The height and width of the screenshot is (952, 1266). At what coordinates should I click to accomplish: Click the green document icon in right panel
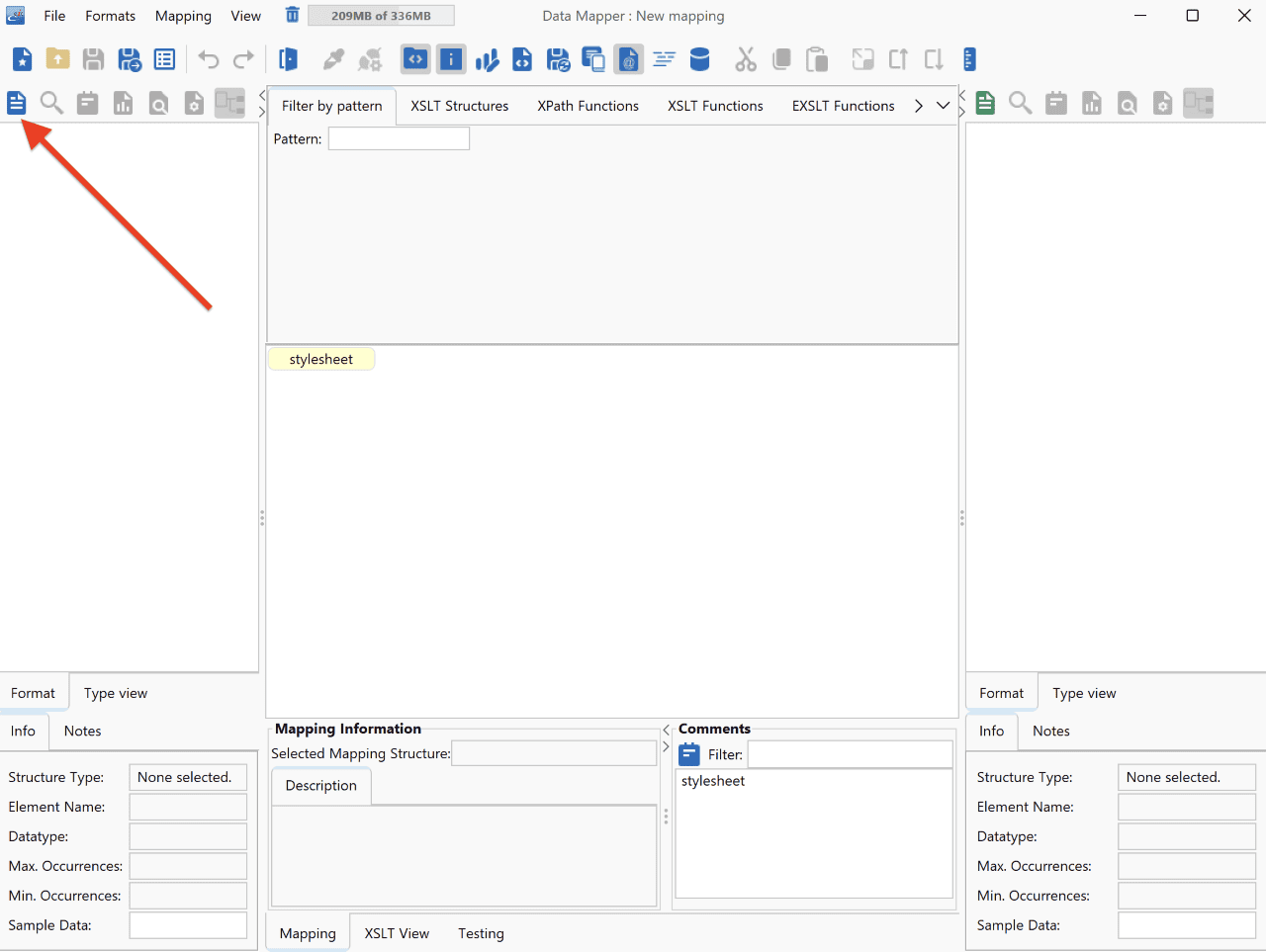pyautogui.click(x=985, y=103)
